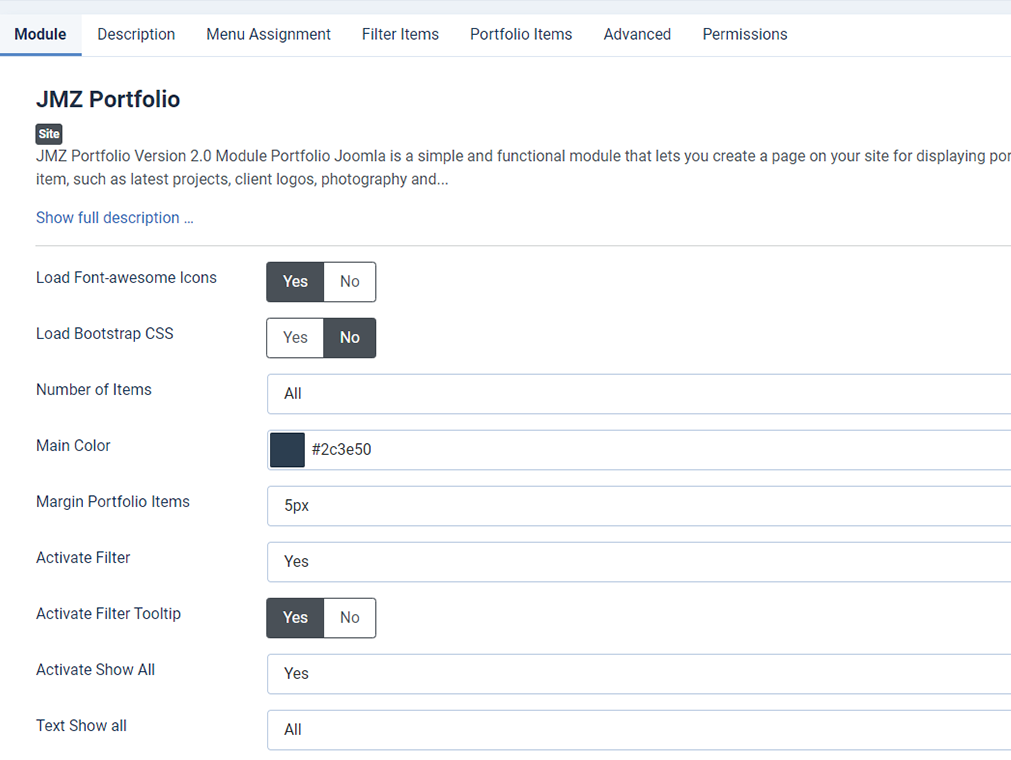The height and width of the screenshot is (760, 1011).
Task: Click the Text Show all label
Action: click(x=81, y=726)
